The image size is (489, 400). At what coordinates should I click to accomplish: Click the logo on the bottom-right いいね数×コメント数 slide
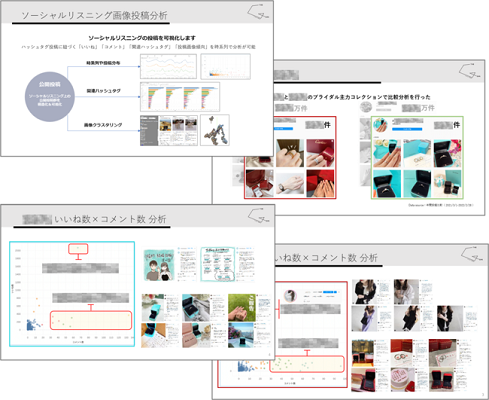coord(472,255)
